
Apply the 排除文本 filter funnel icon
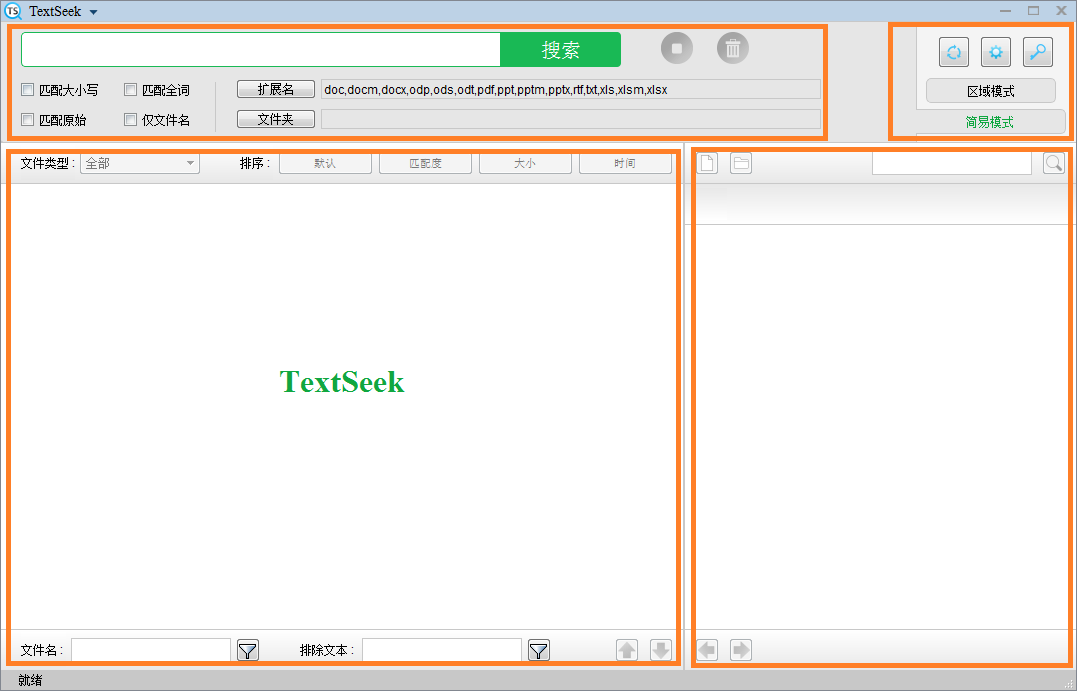[539, 650]
